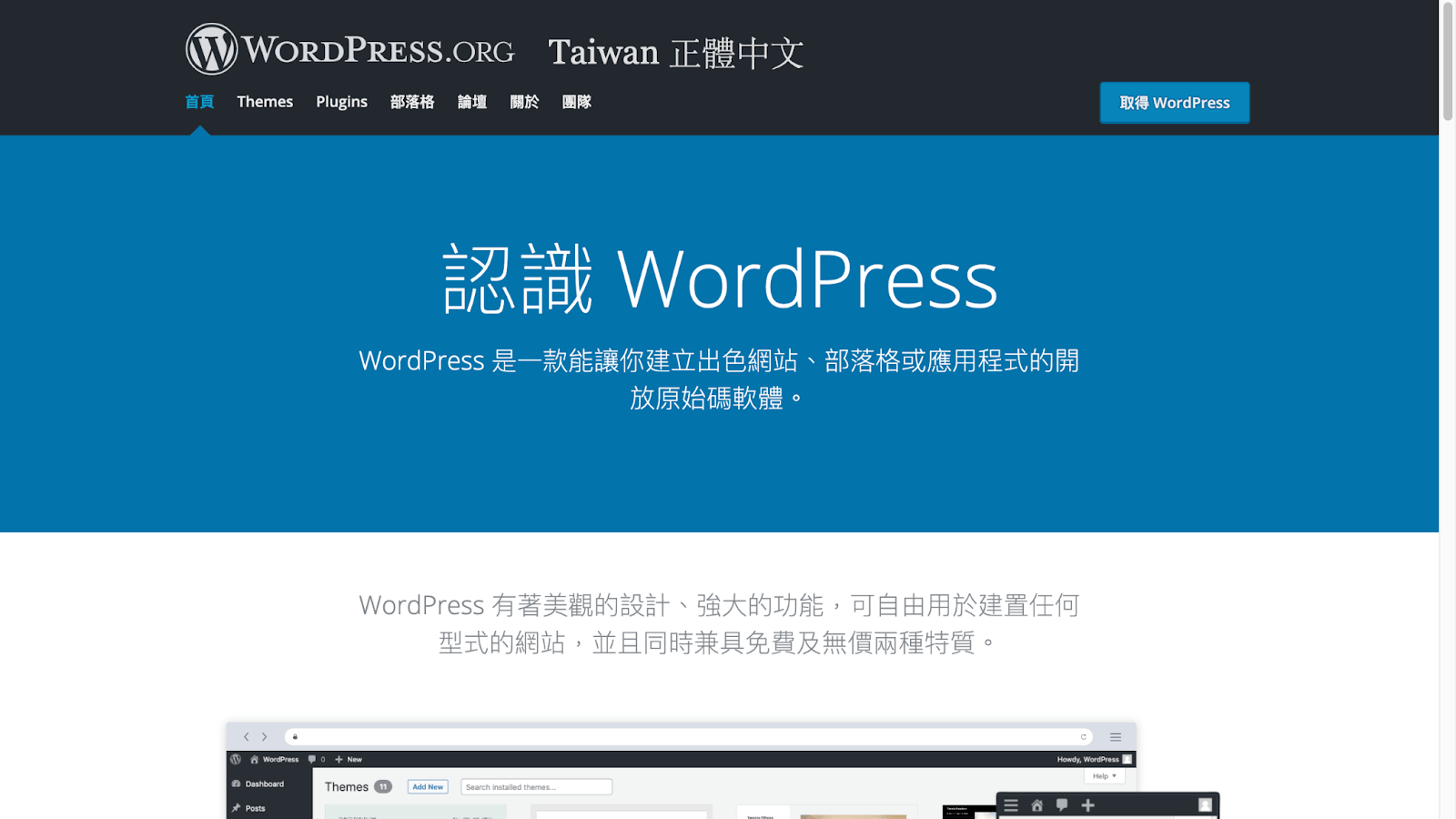This screenshot has height=819, width=1456.
Task: Open the WordPress.org wordmark link
Action: point(378,50)
